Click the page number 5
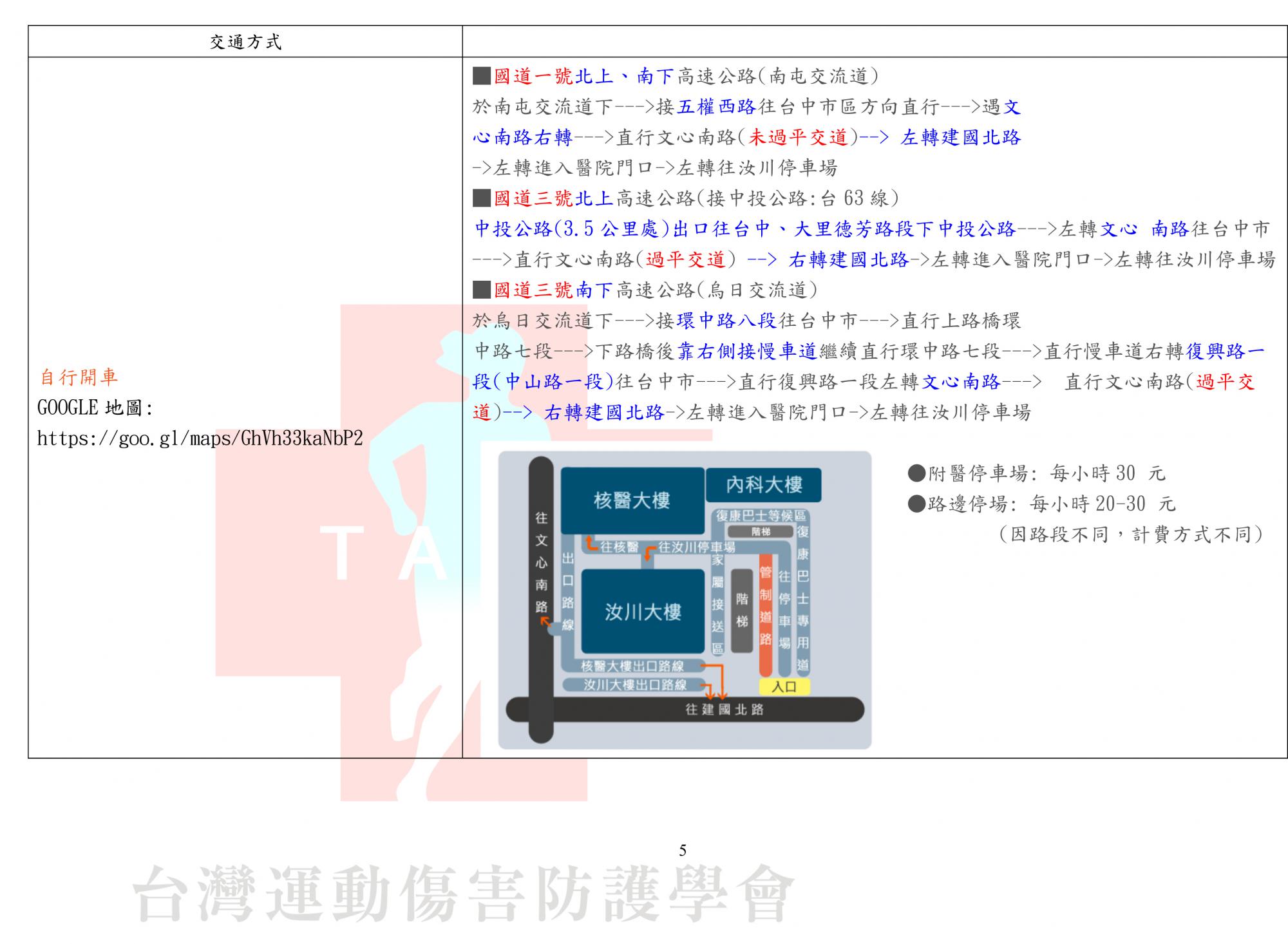The height and width of the screenshot is (944, 1288). [683, 851]
